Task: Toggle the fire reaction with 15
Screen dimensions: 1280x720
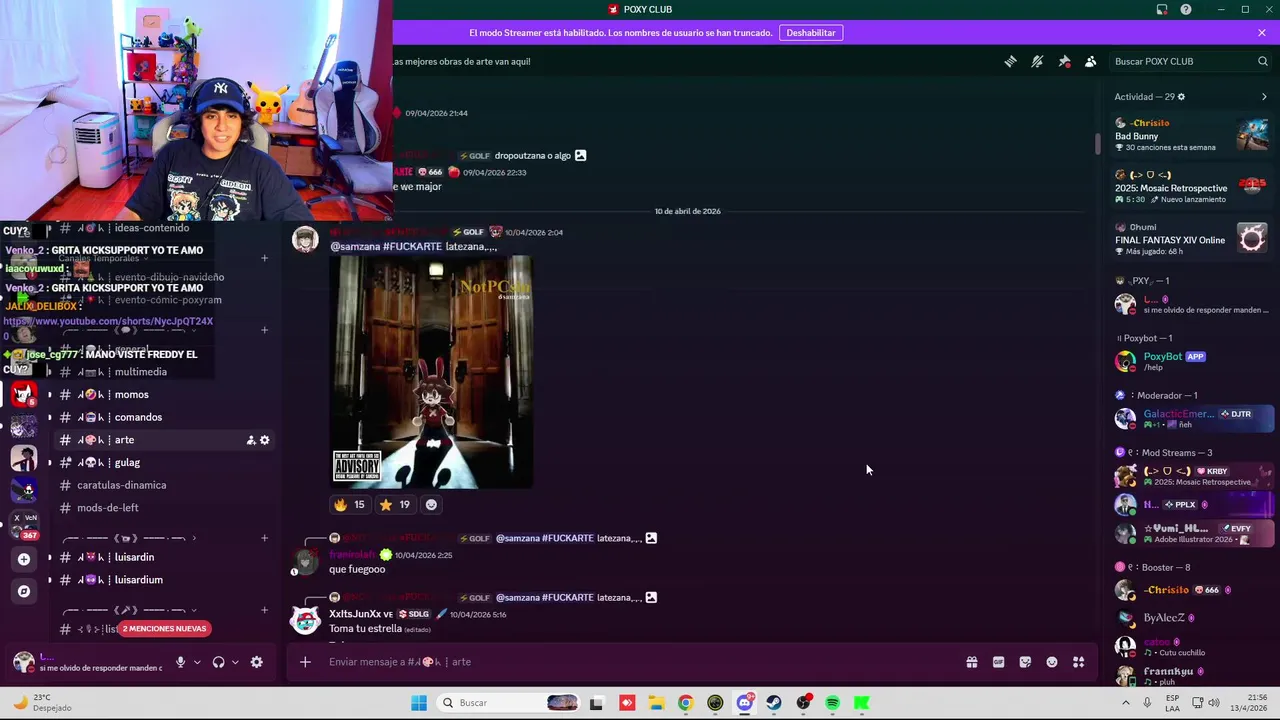Action: point(350,505)
